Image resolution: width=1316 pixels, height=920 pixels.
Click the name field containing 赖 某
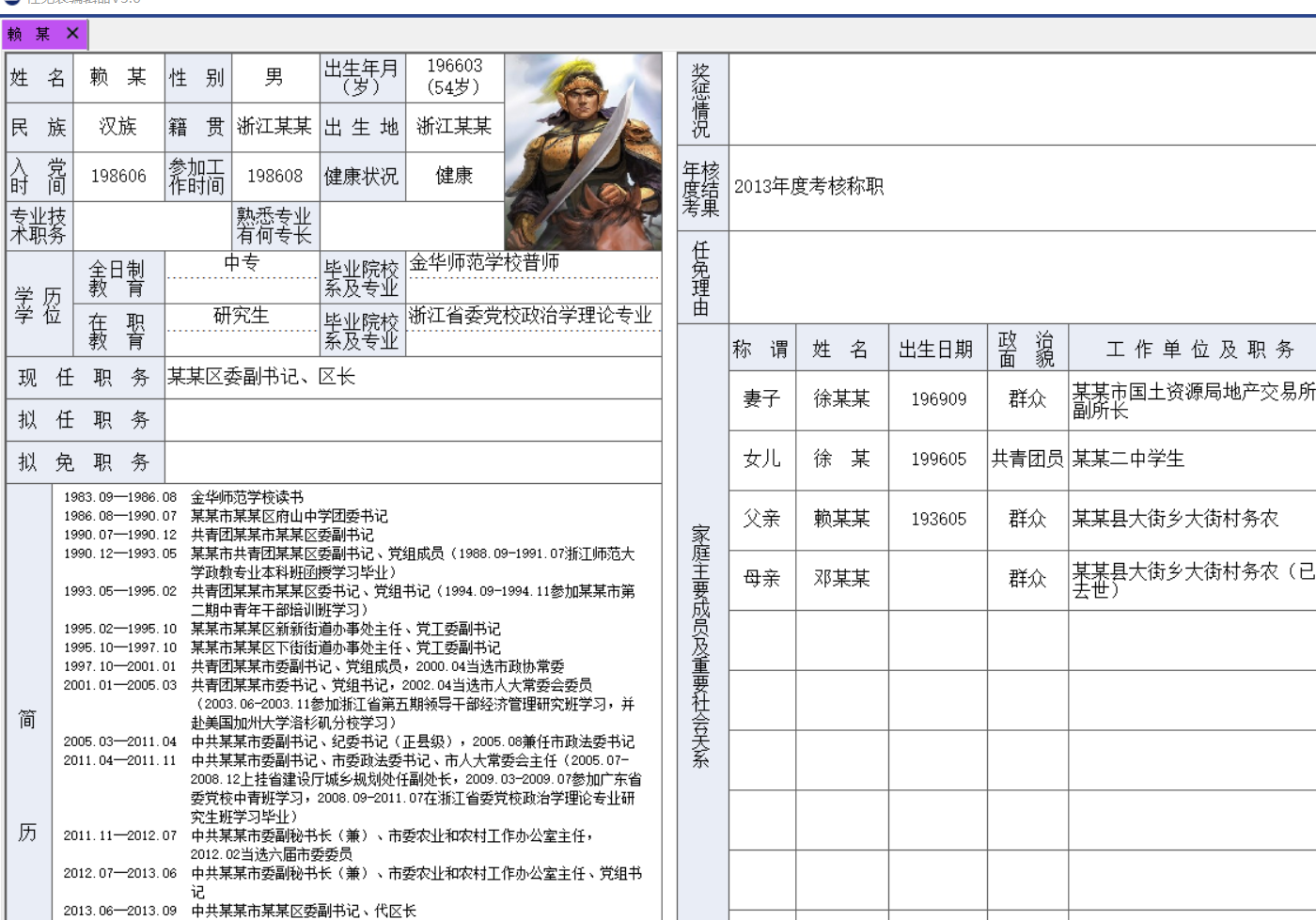(118, 78)
